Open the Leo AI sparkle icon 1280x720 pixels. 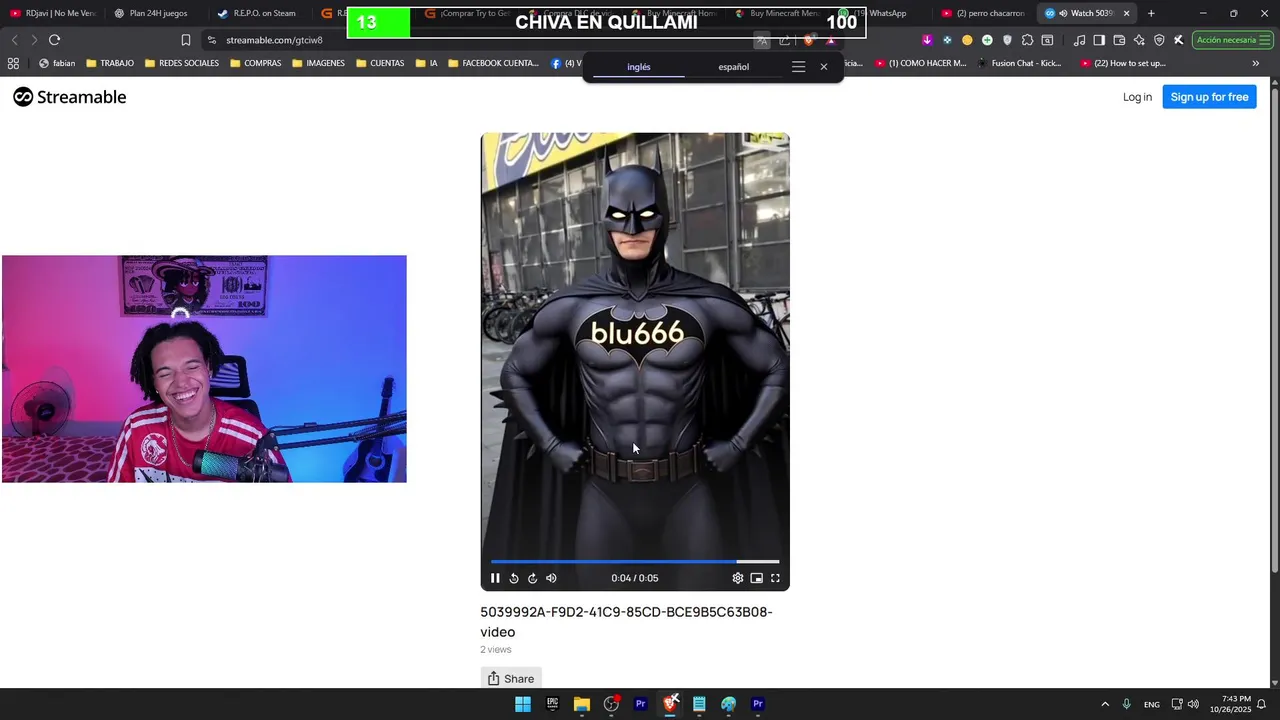(x=1139, y=40)
